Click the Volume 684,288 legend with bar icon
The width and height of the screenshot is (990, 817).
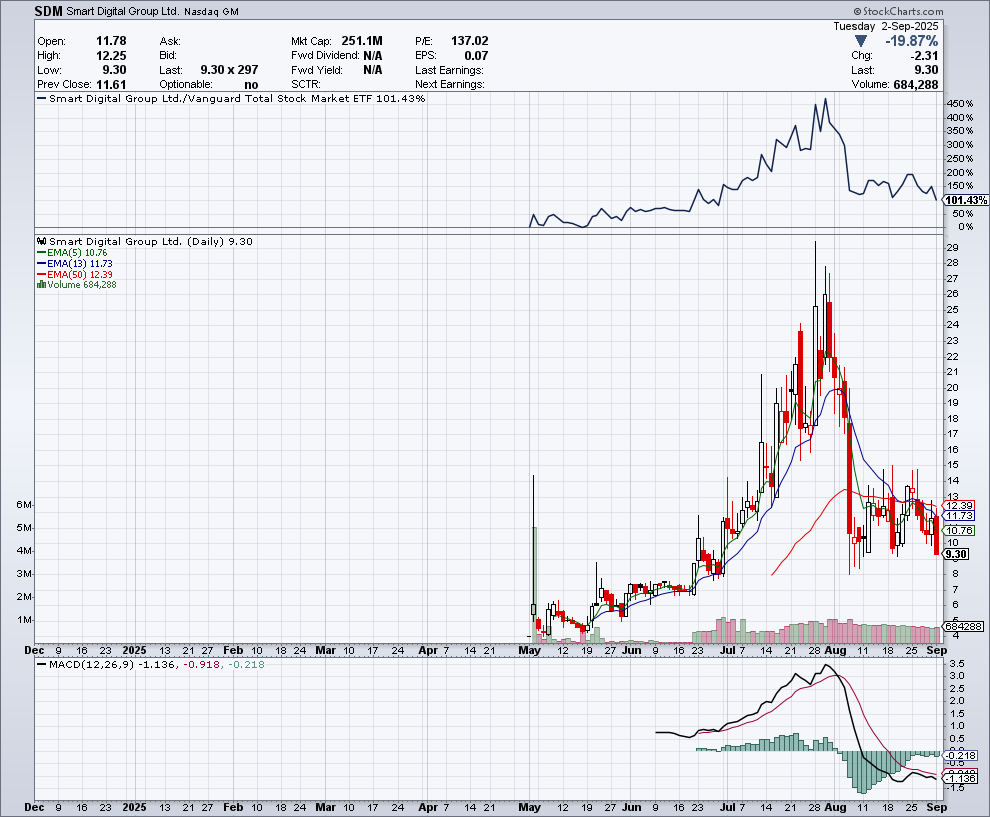76,285
